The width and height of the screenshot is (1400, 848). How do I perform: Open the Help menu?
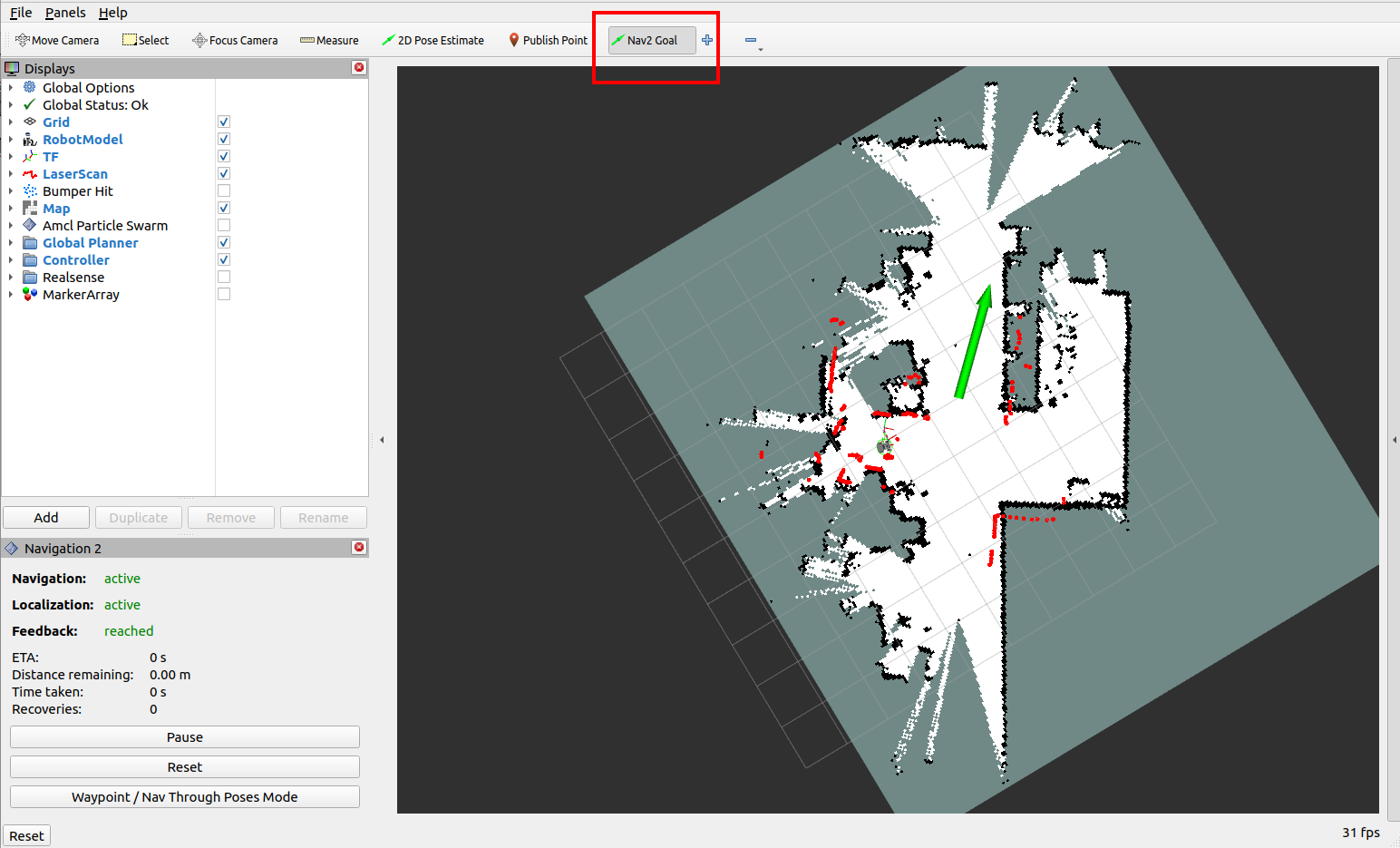[113, 13]
